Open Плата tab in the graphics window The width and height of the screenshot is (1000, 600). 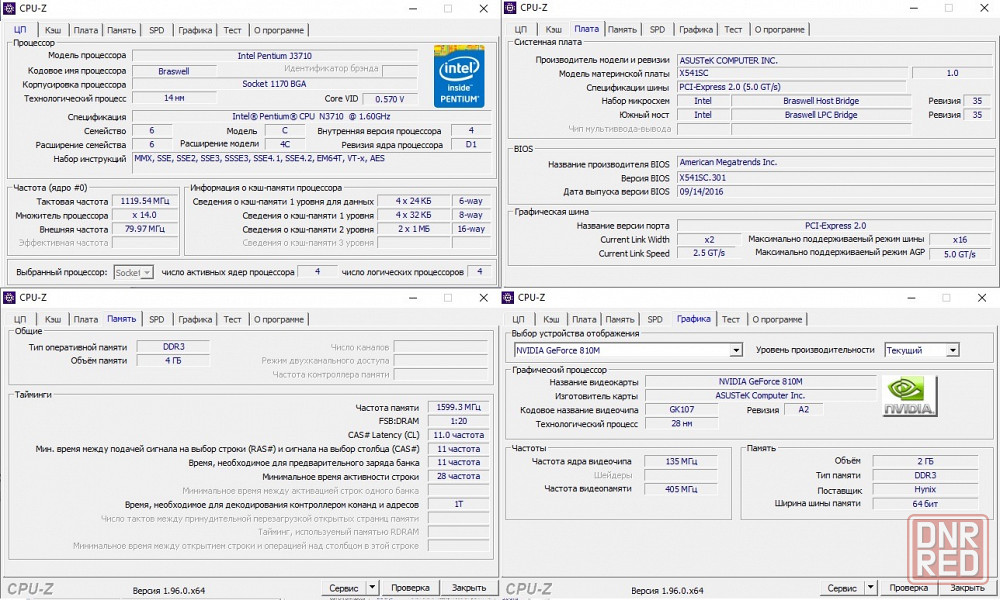584,319
